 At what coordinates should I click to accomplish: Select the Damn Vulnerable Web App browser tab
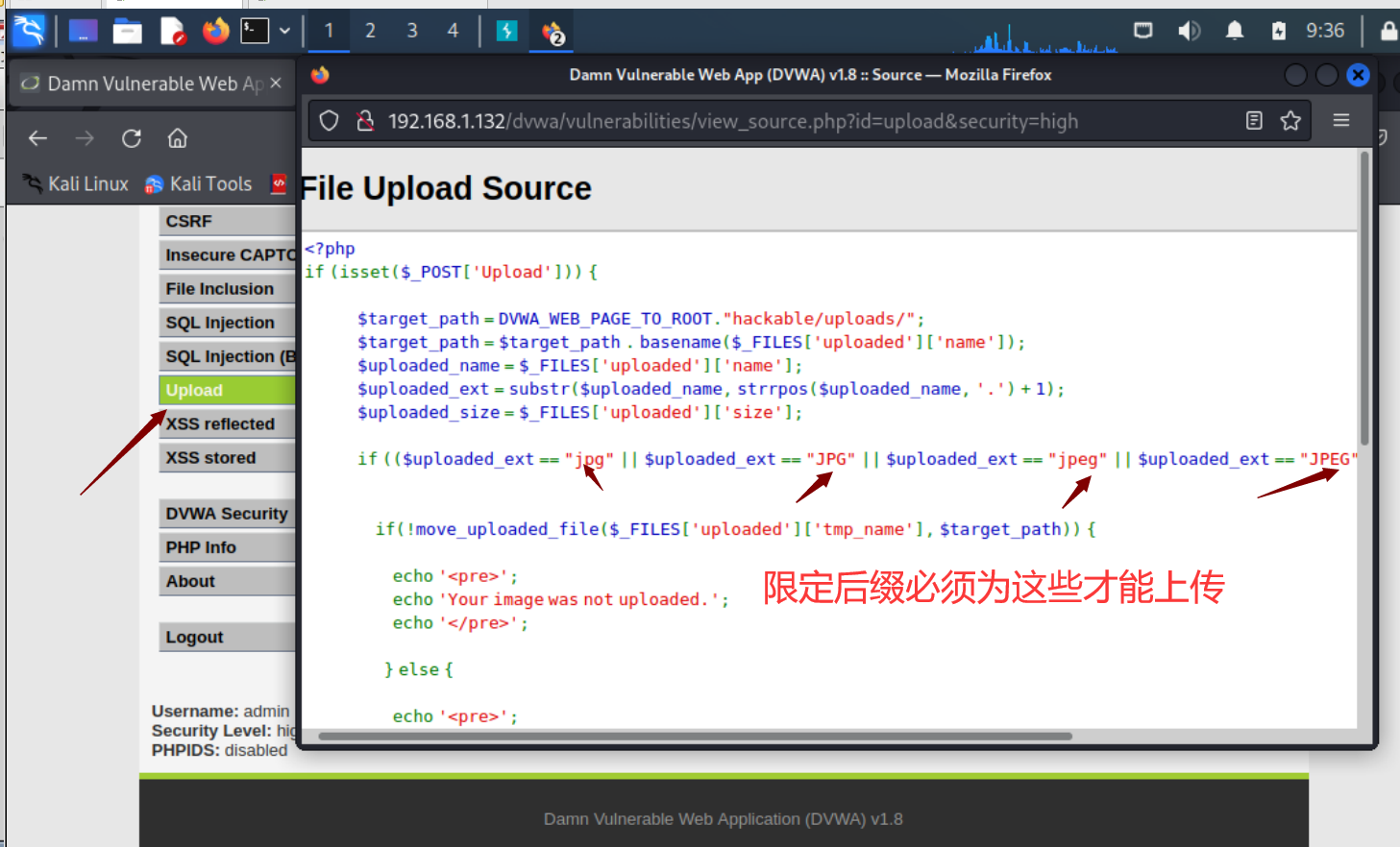click(x=151, y=84)
